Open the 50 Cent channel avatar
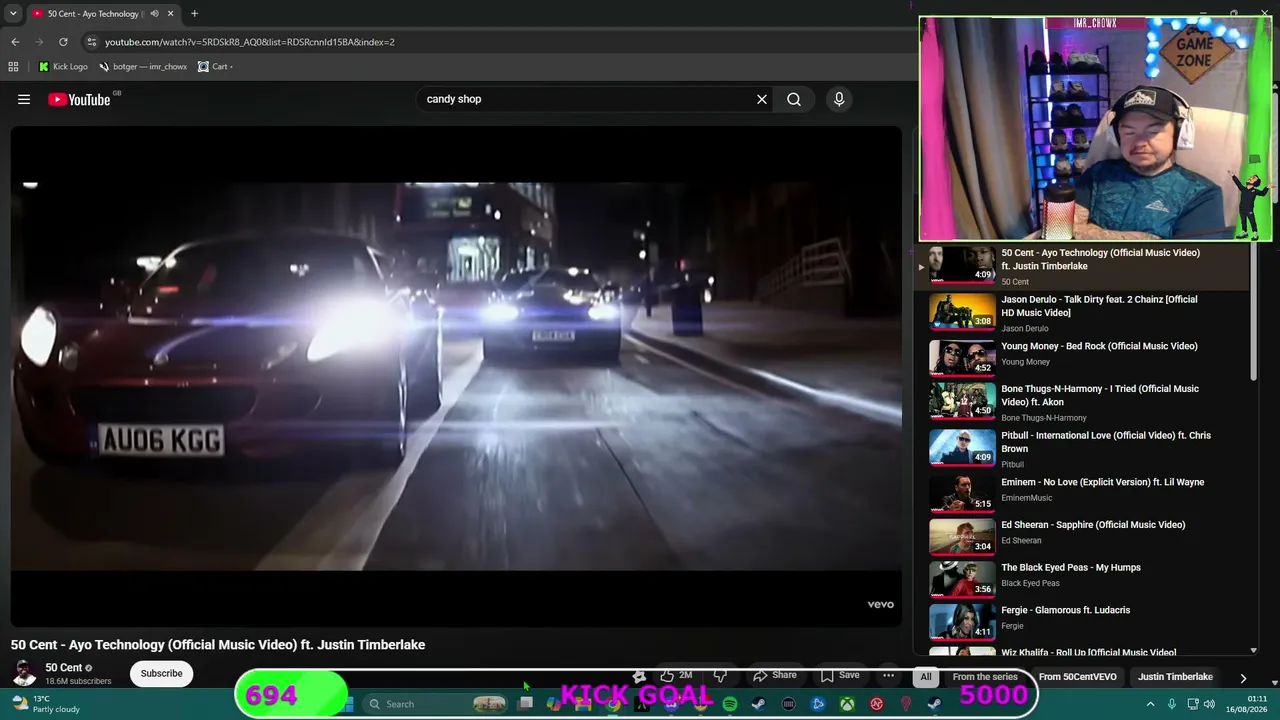The height and width of the screenshot is (720, 1280). (x=25, y=673)
